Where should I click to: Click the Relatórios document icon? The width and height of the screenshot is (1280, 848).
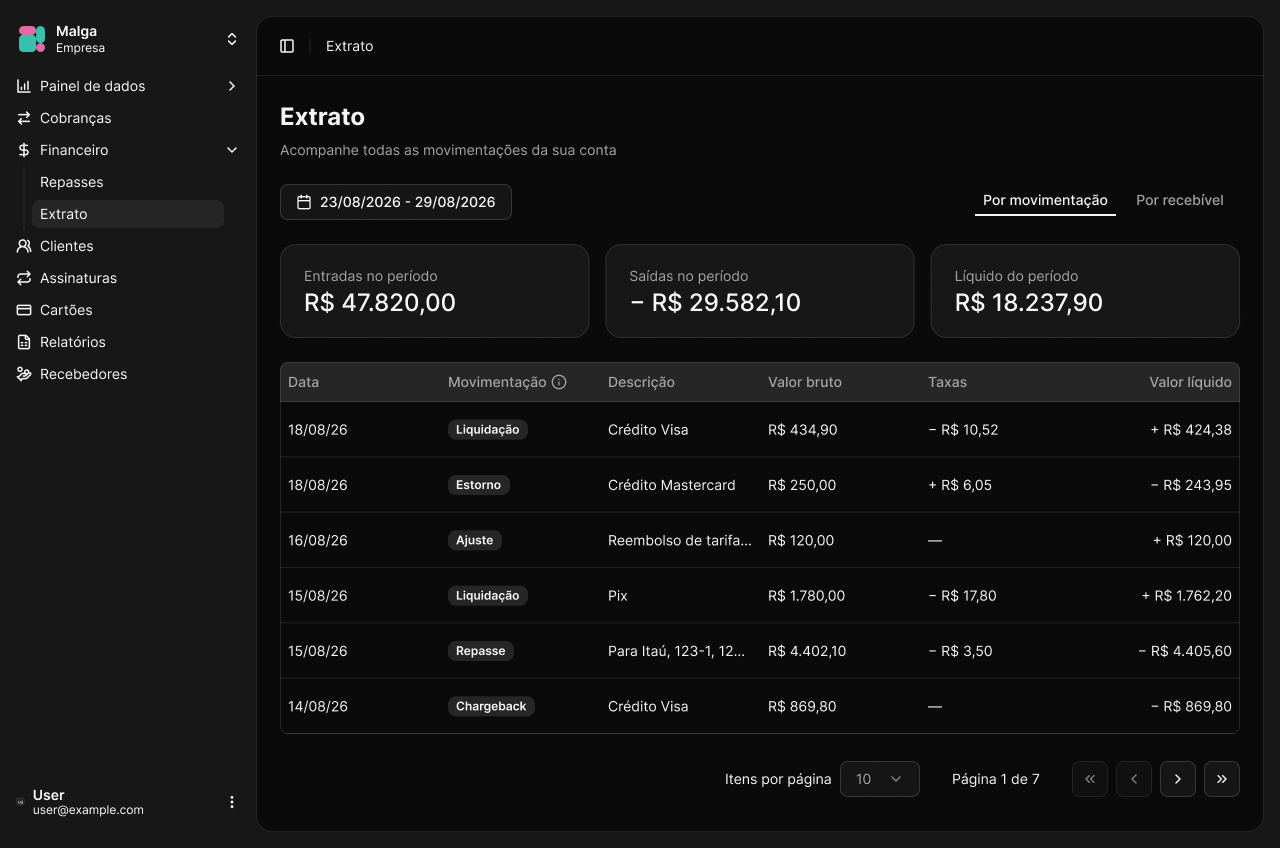pos(24,342)
